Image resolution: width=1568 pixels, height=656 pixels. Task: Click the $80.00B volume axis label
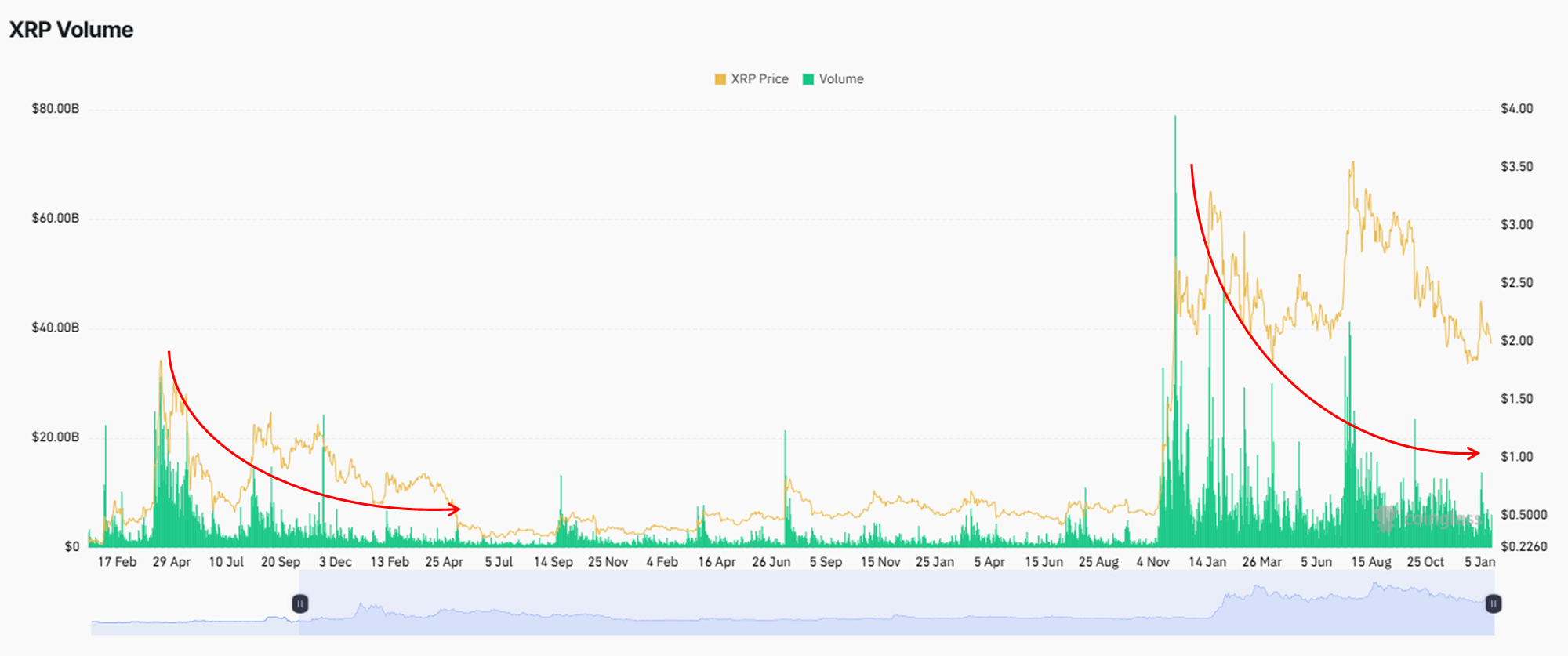point(55,108)
